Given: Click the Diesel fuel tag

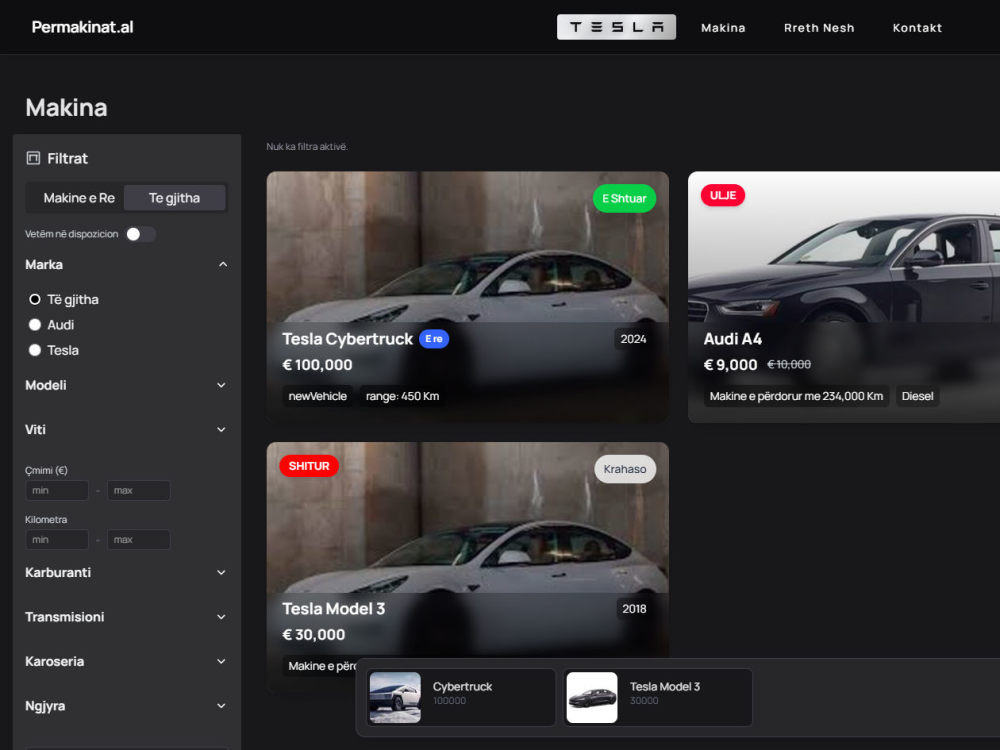Looking at the screenshot, I should pos(917,396).
